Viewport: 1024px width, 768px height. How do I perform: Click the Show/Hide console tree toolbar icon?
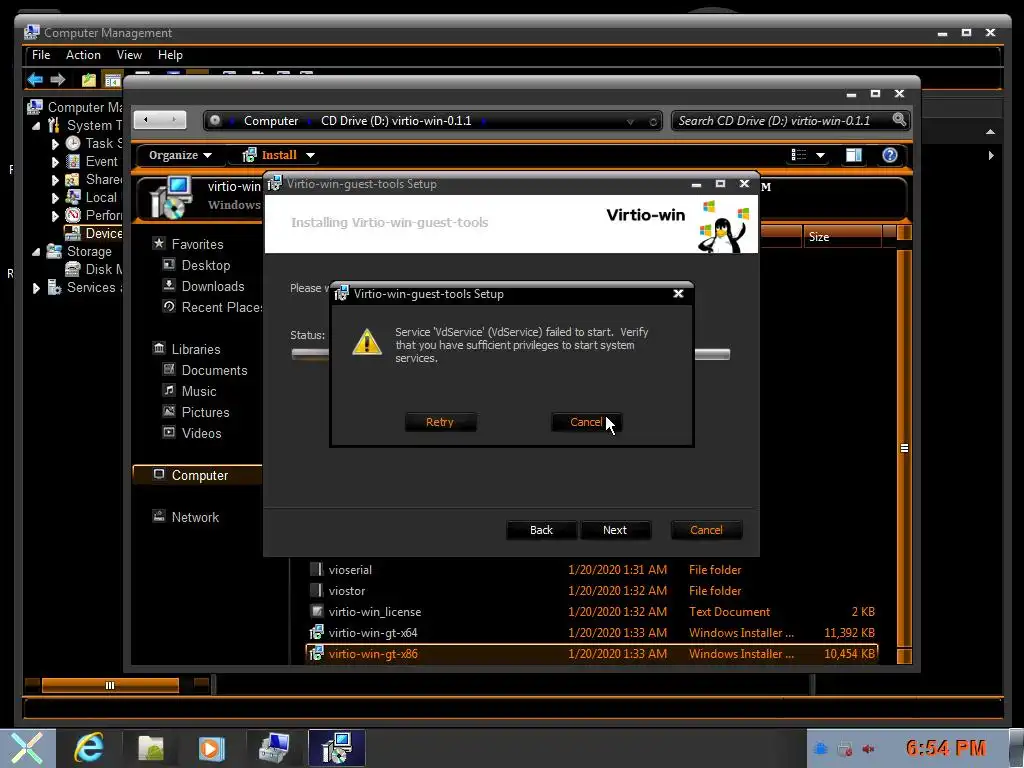[113, 80]
